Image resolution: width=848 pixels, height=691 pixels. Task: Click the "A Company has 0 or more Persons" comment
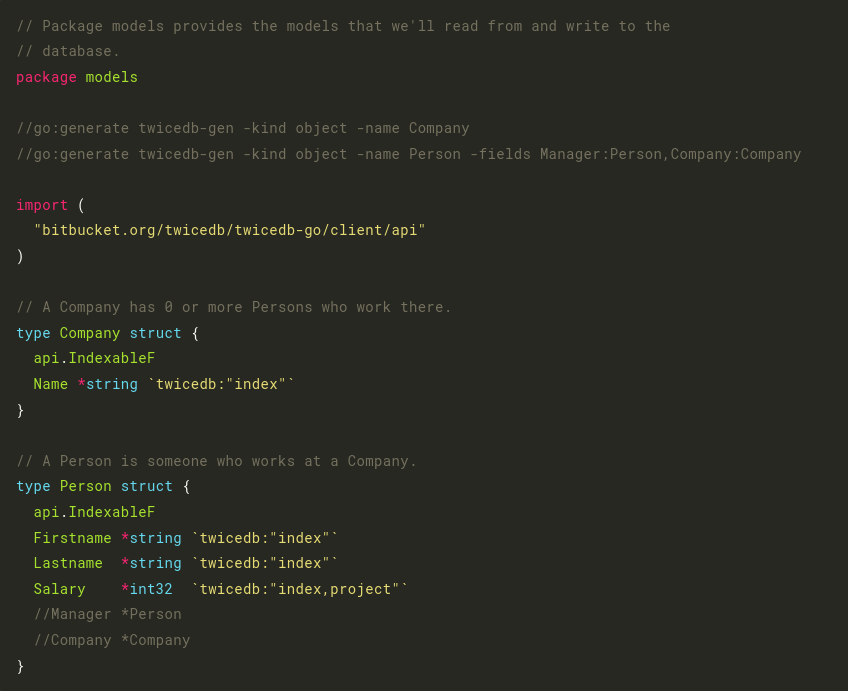click(x=234, y=307)
